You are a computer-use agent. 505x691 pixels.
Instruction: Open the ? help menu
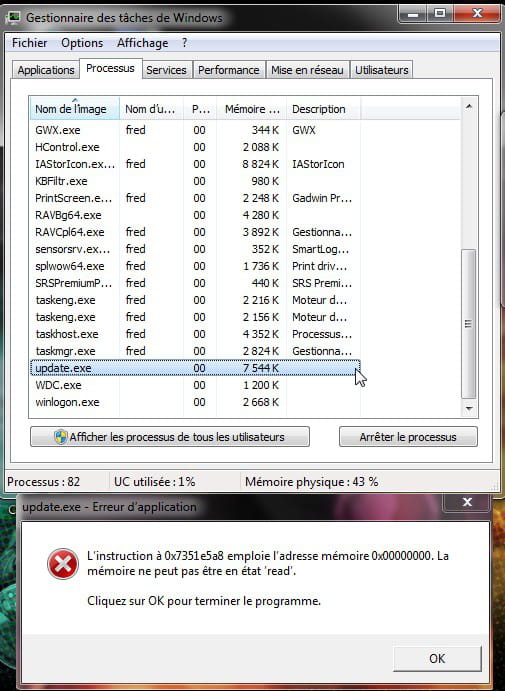(x=184, y=43)
